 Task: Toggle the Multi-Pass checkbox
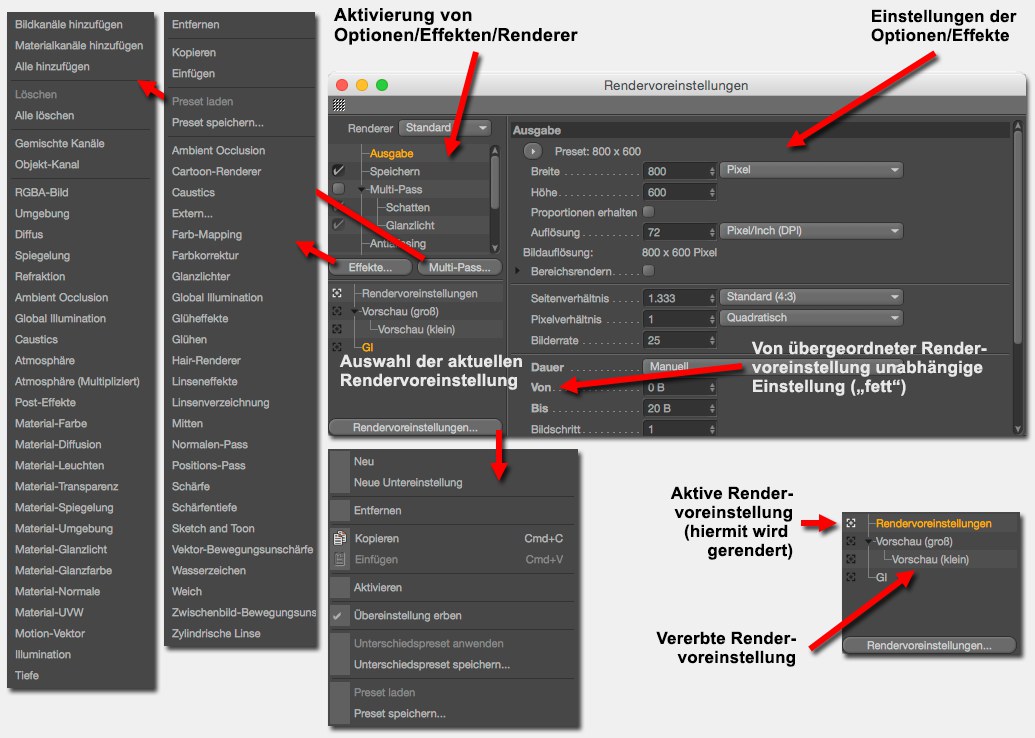click(x=339, y=189)
